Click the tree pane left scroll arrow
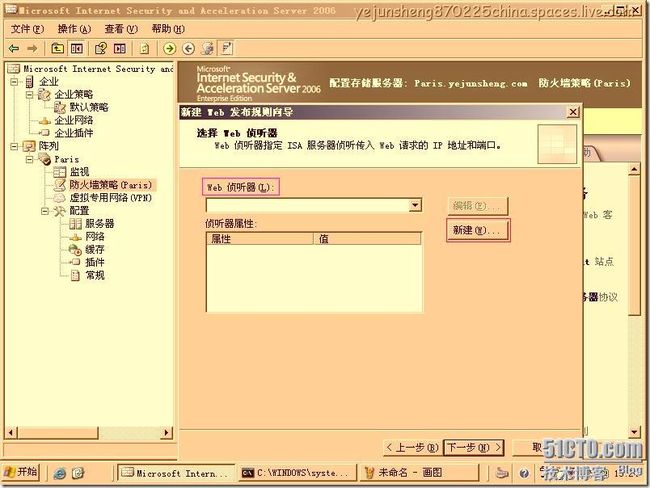The image size is (650, 488). tap(11, 433)
